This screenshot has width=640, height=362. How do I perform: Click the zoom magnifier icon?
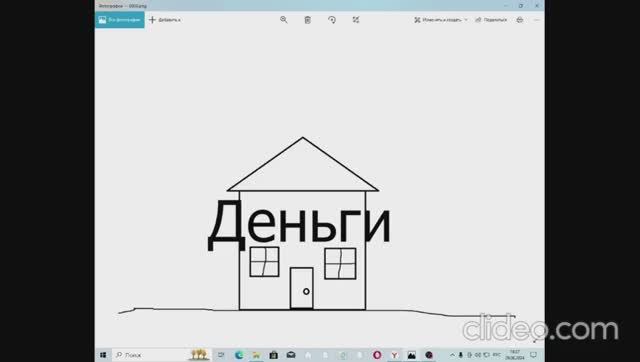[284, 20]
